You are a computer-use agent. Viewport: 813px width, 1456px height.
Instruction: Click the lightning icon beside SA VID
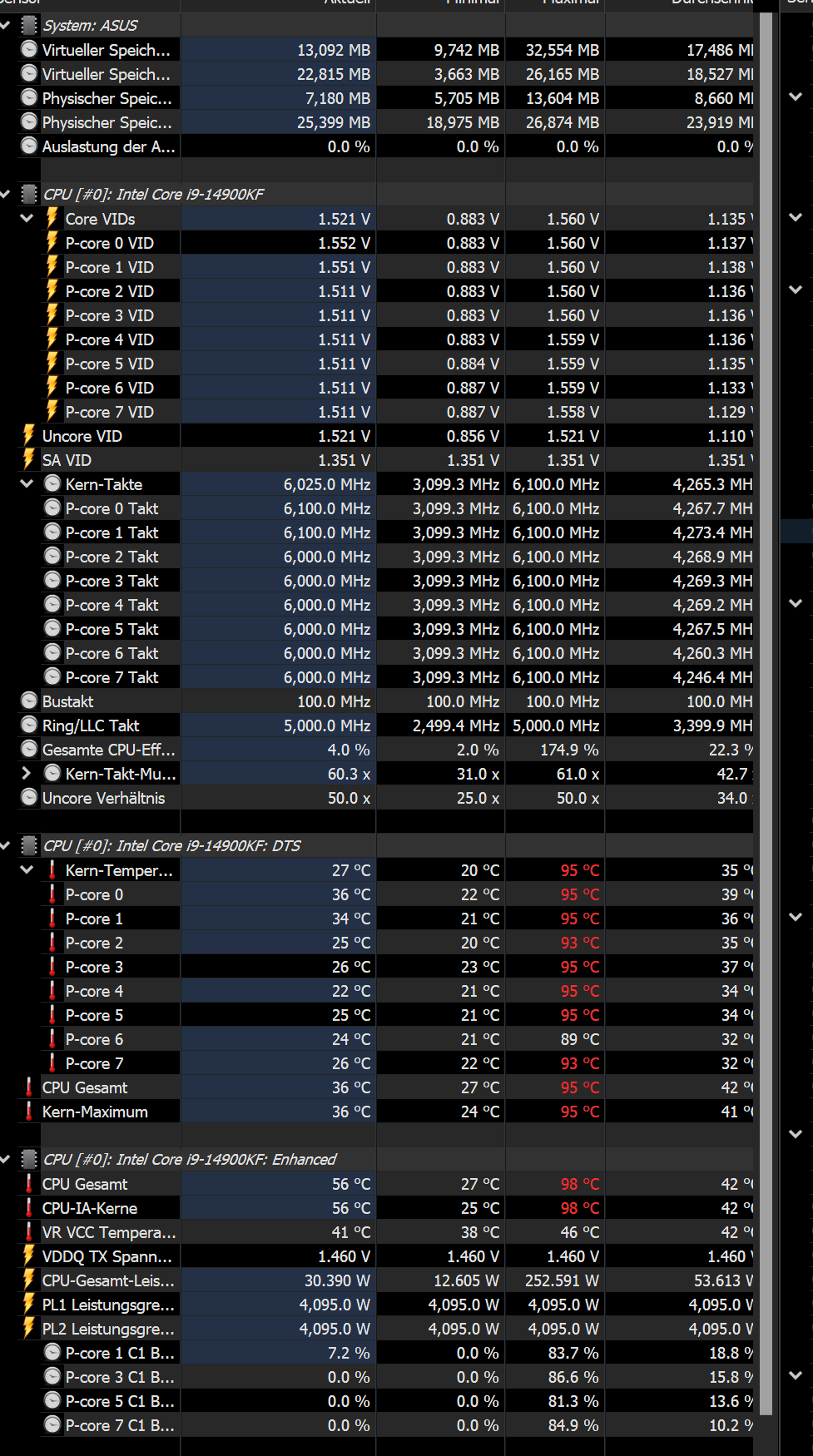(x=29, y=459)
